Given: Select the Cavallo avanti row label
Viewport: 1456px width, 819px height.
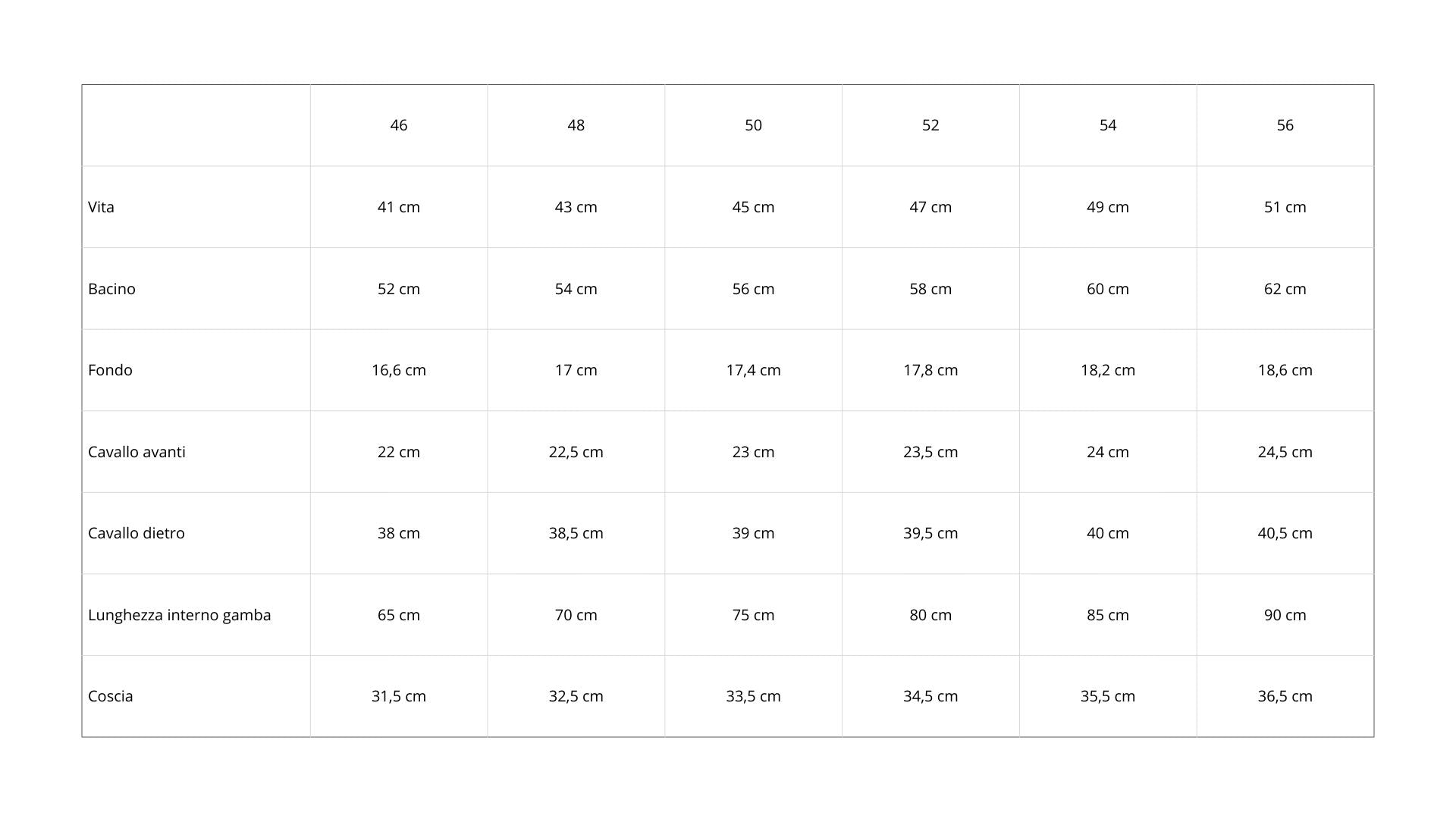Looking at the screenshot, I should [136, 452].
